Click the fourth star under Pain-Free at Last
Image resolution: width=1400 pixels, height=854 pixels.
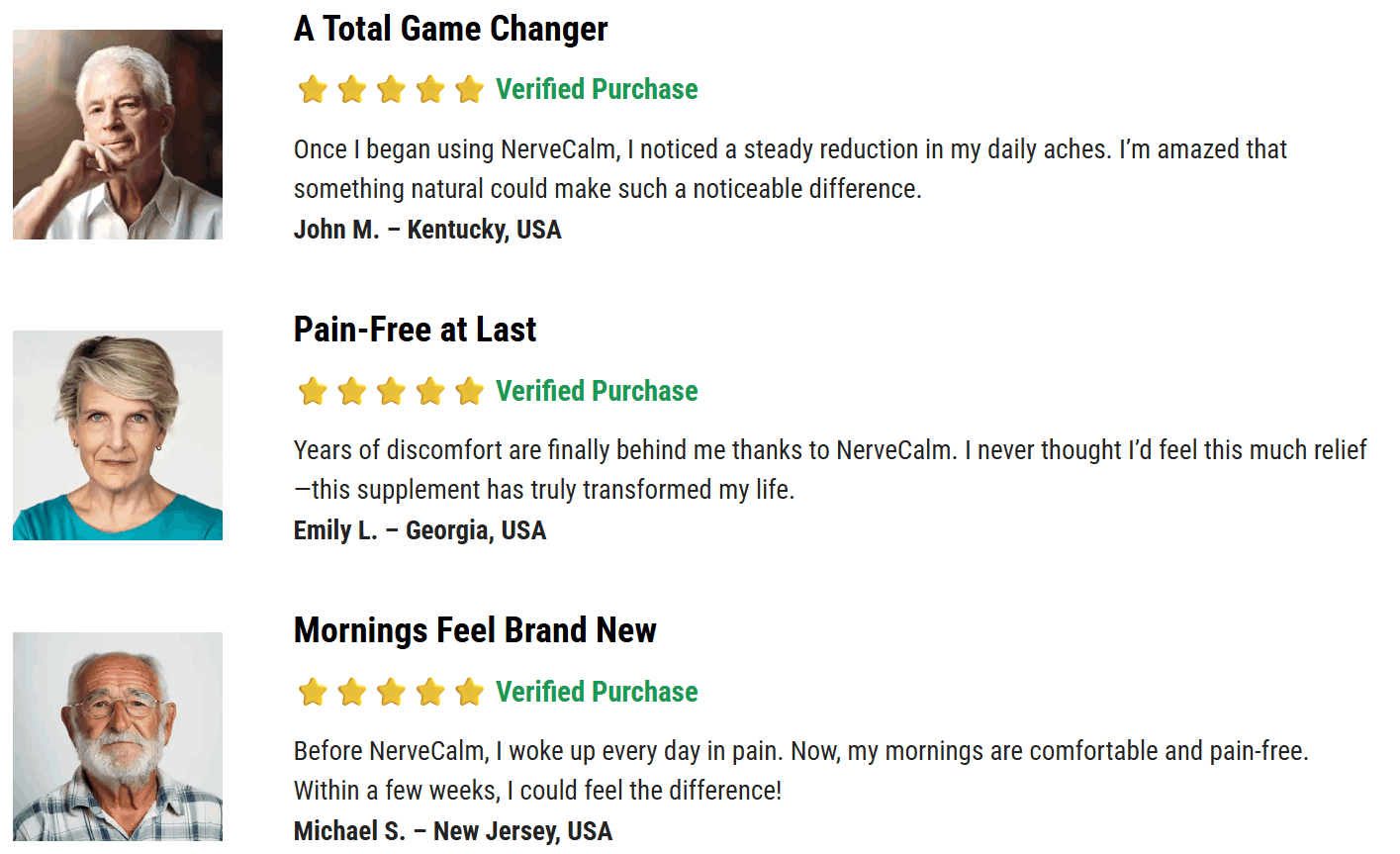coord(430,391)
